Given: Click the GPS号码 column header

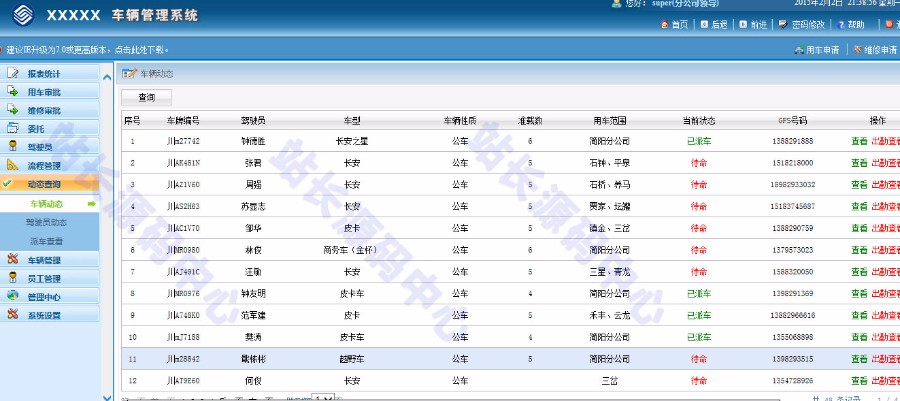Looking at the screenshot, I should [x=792, y=120].
